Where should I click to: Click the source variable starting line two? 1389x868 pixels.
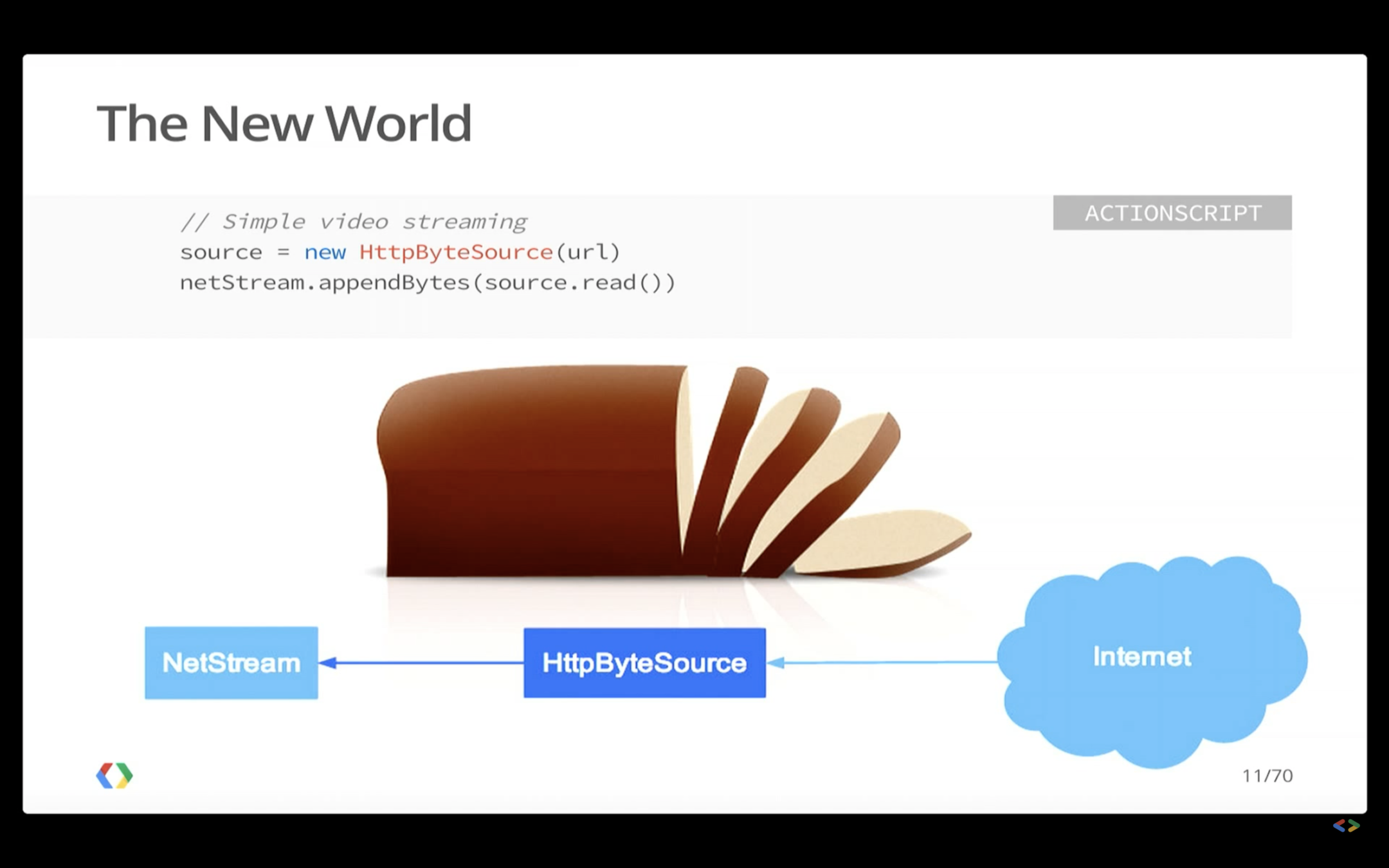point(221,252)
